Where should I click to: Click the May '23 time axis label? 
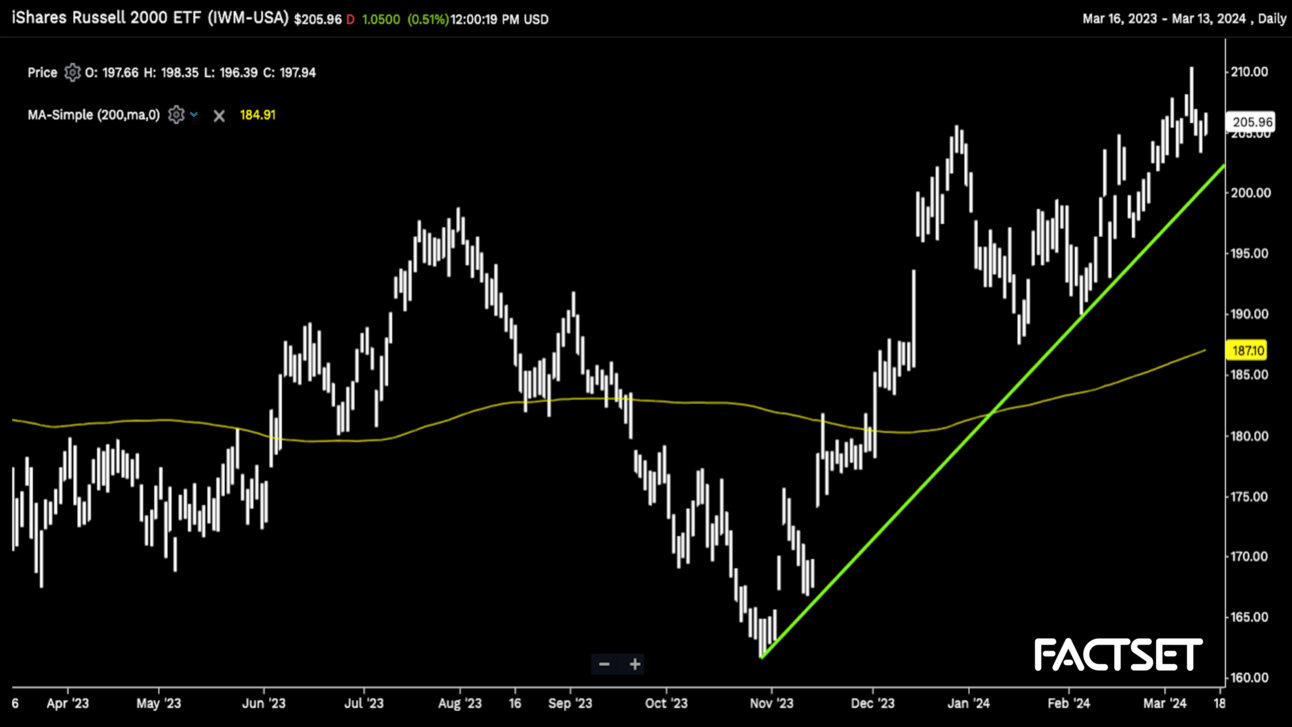coord(159,703)
